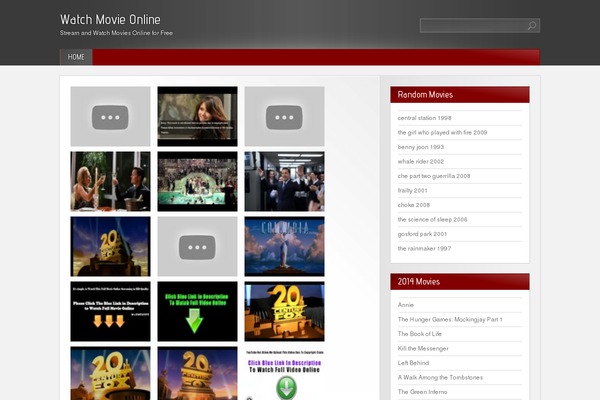Image resolution: width=600 pixels, height=400 pixels.
Task: Open the science of sleep 2006
Action: (432, 220)
